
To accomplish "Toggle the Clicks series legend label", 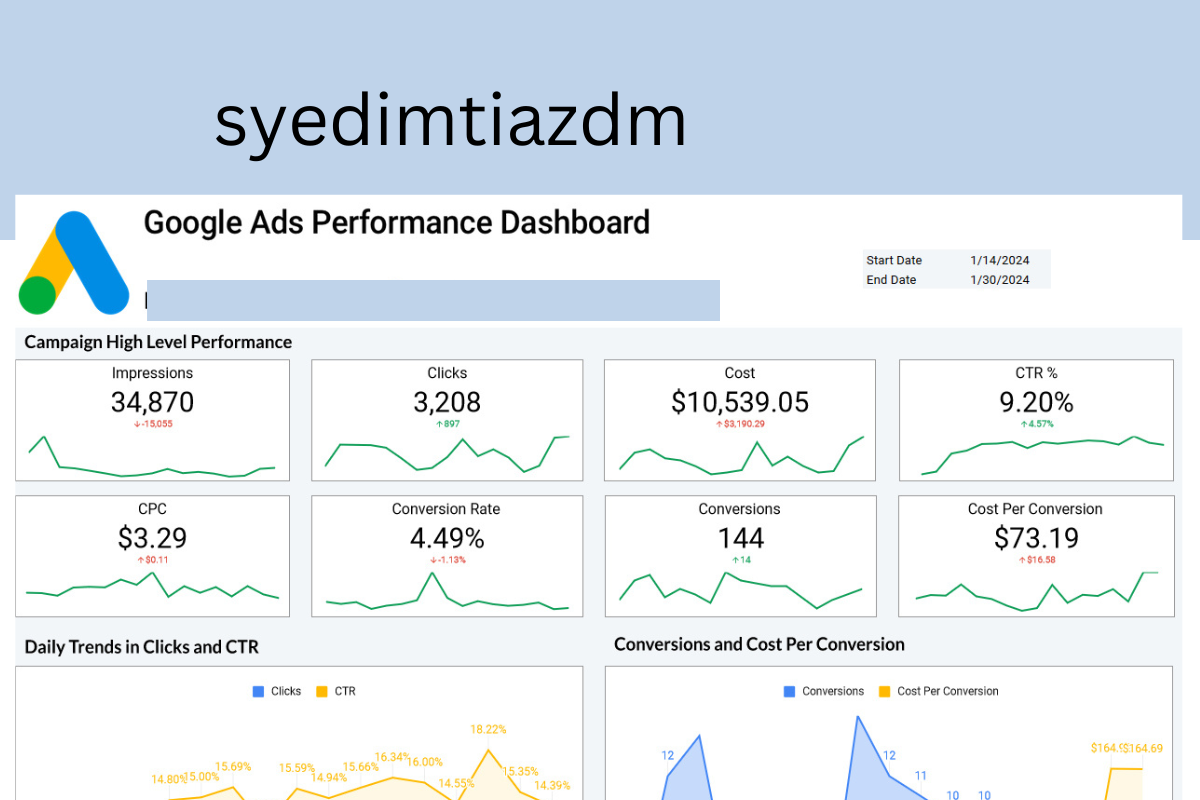I will (286, 691).
